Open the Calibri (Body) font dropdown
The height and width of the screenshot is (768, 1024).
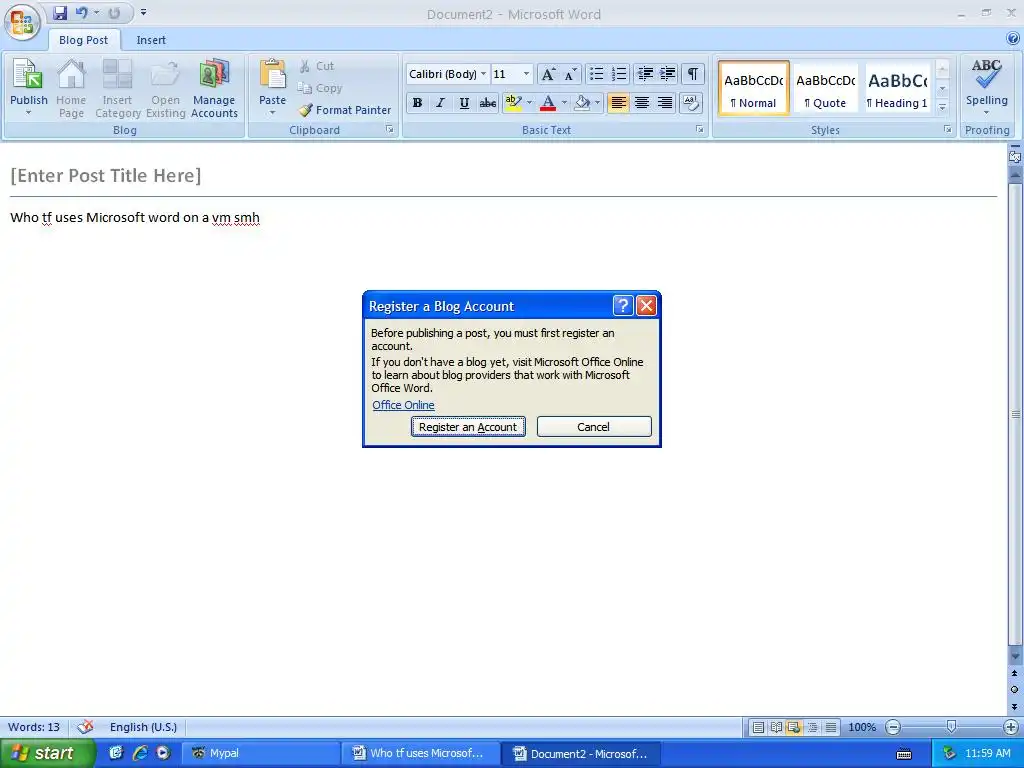coord(483,74)
